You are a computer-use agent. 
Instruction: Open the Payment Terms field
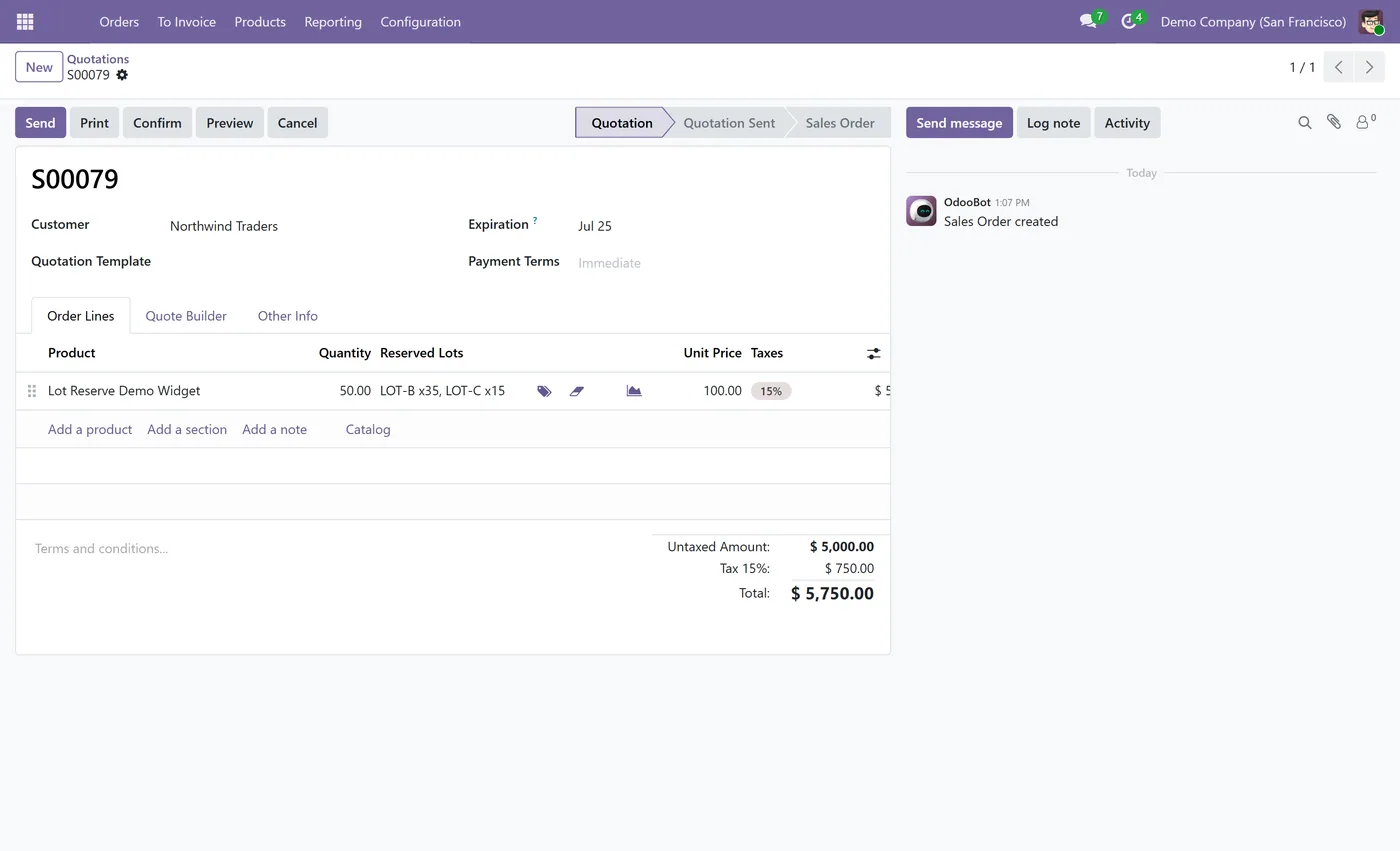coord(725,263)
